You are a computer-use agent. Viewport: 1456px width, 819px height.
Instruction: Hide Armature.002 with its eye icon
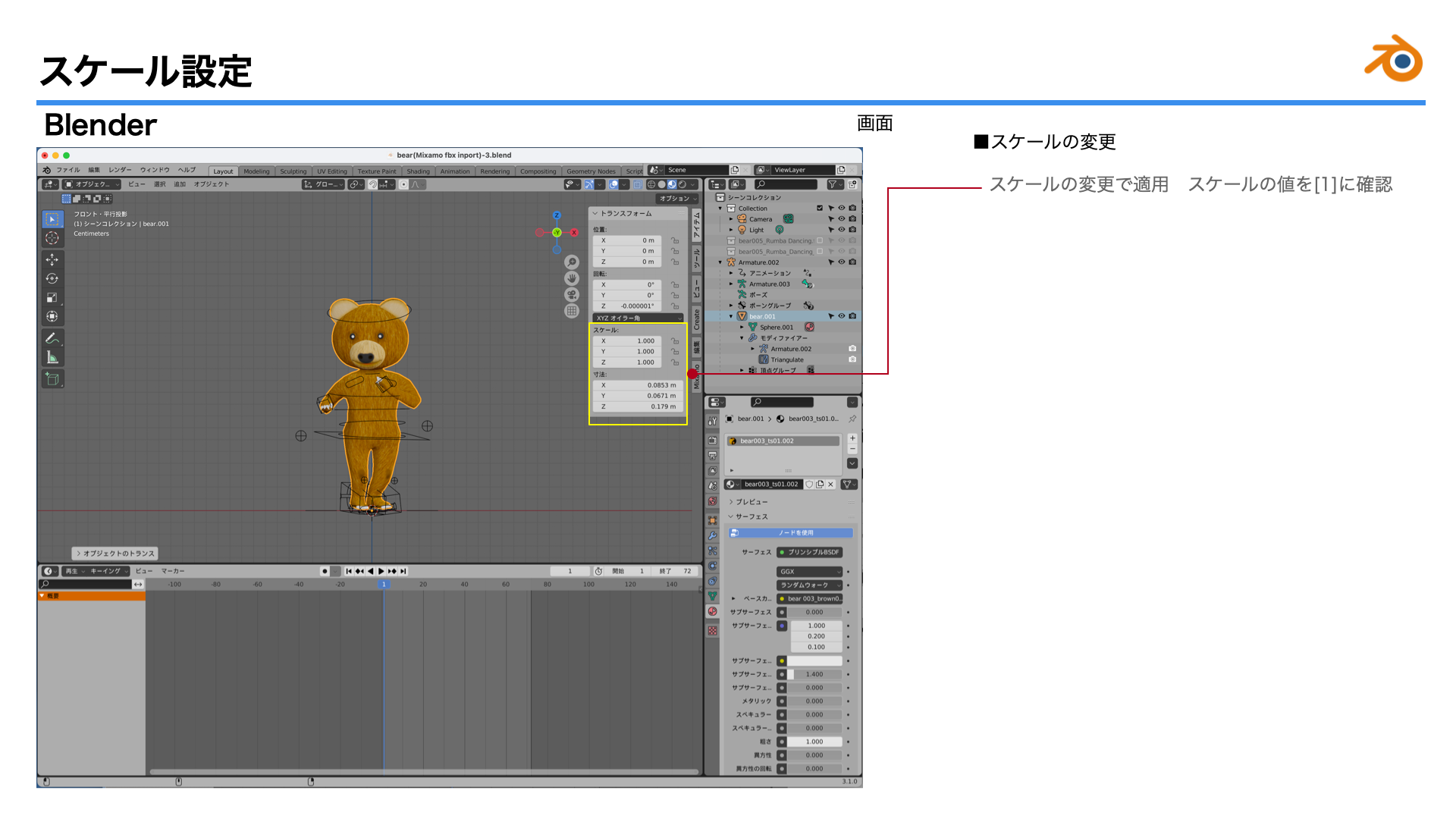842,262
